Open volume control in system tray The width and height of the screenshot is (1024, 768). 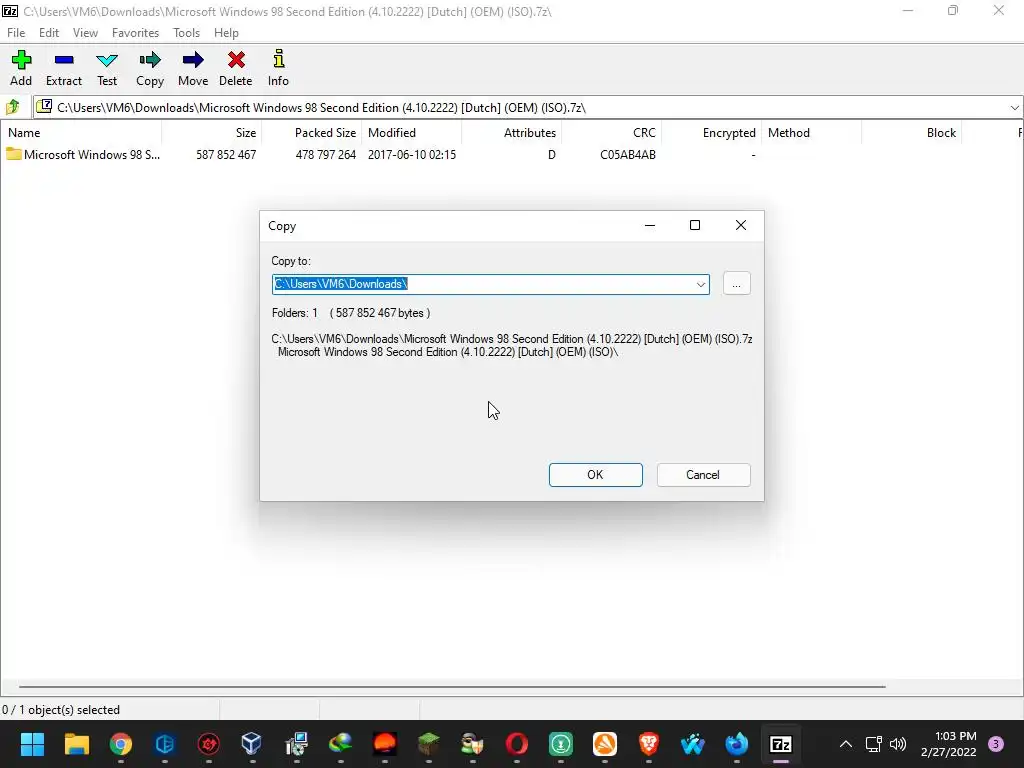click(x=898, y=744)
